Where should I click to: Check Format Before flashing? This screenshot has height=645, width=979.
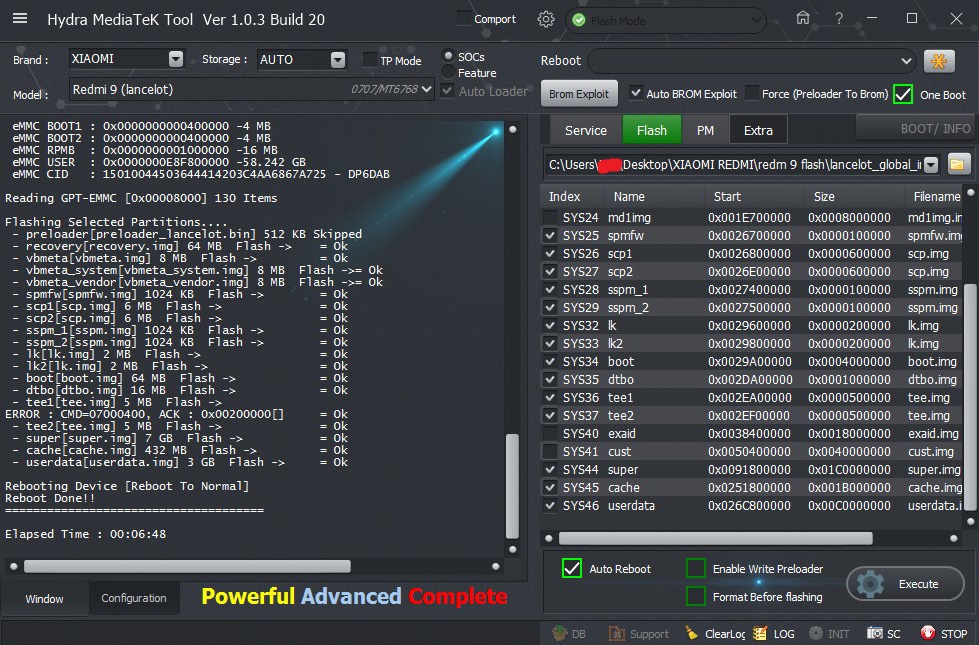tap(696, 596)
